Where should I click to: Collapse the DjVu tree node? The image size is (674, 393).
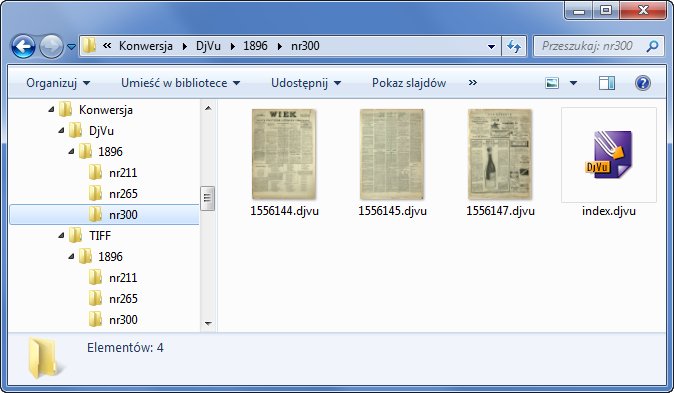click(61, 130)
